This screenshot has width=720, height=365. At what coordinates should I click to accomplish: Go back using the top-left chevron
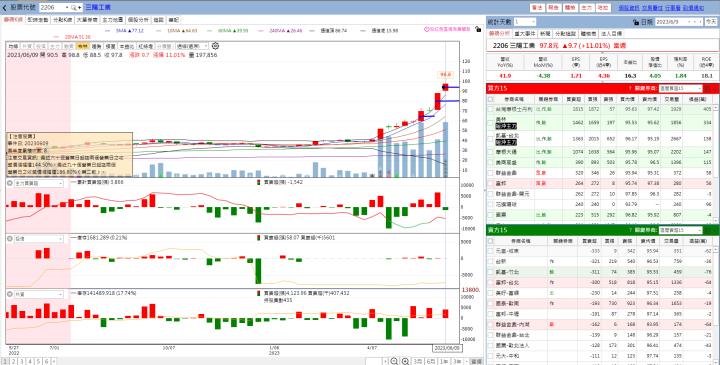[x=5, y=8]
